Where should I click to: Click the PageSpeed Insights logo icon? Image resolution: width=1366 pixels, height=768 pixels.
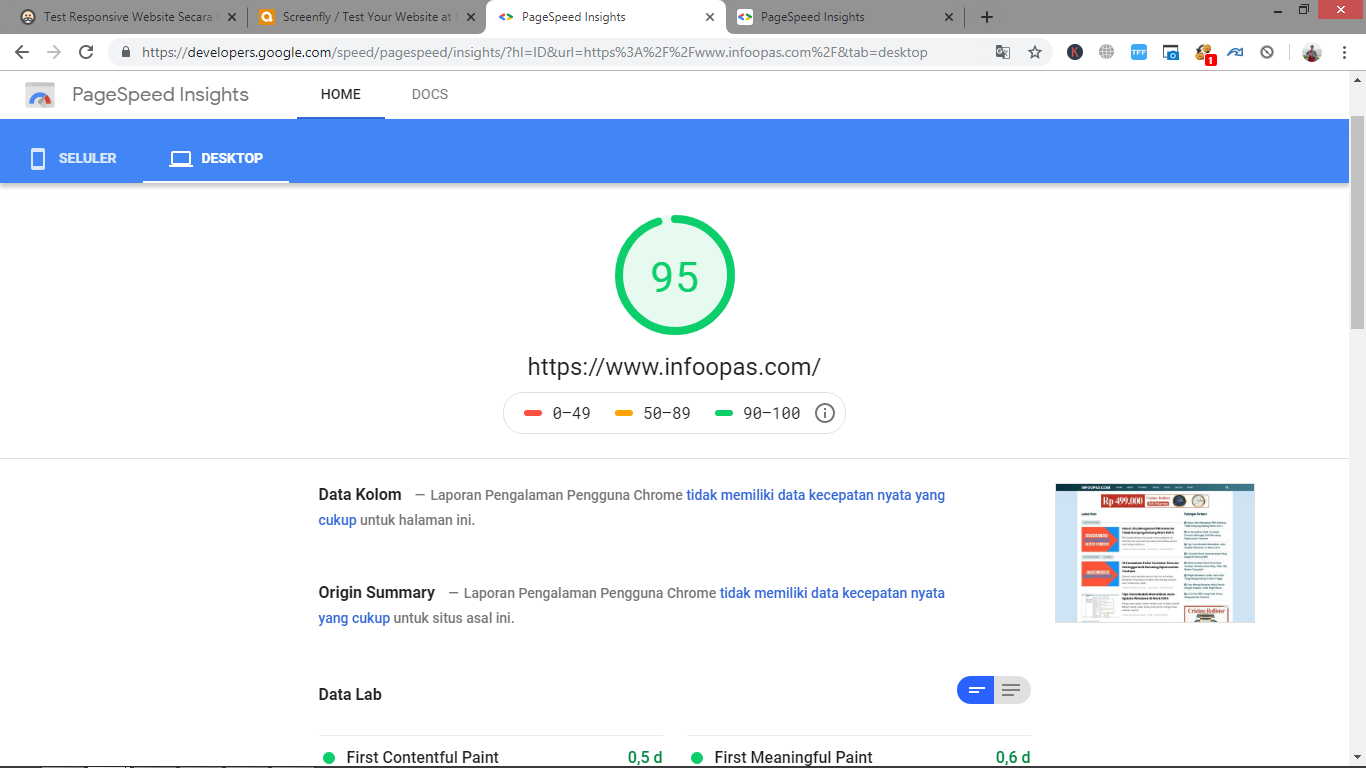point(40,95)
